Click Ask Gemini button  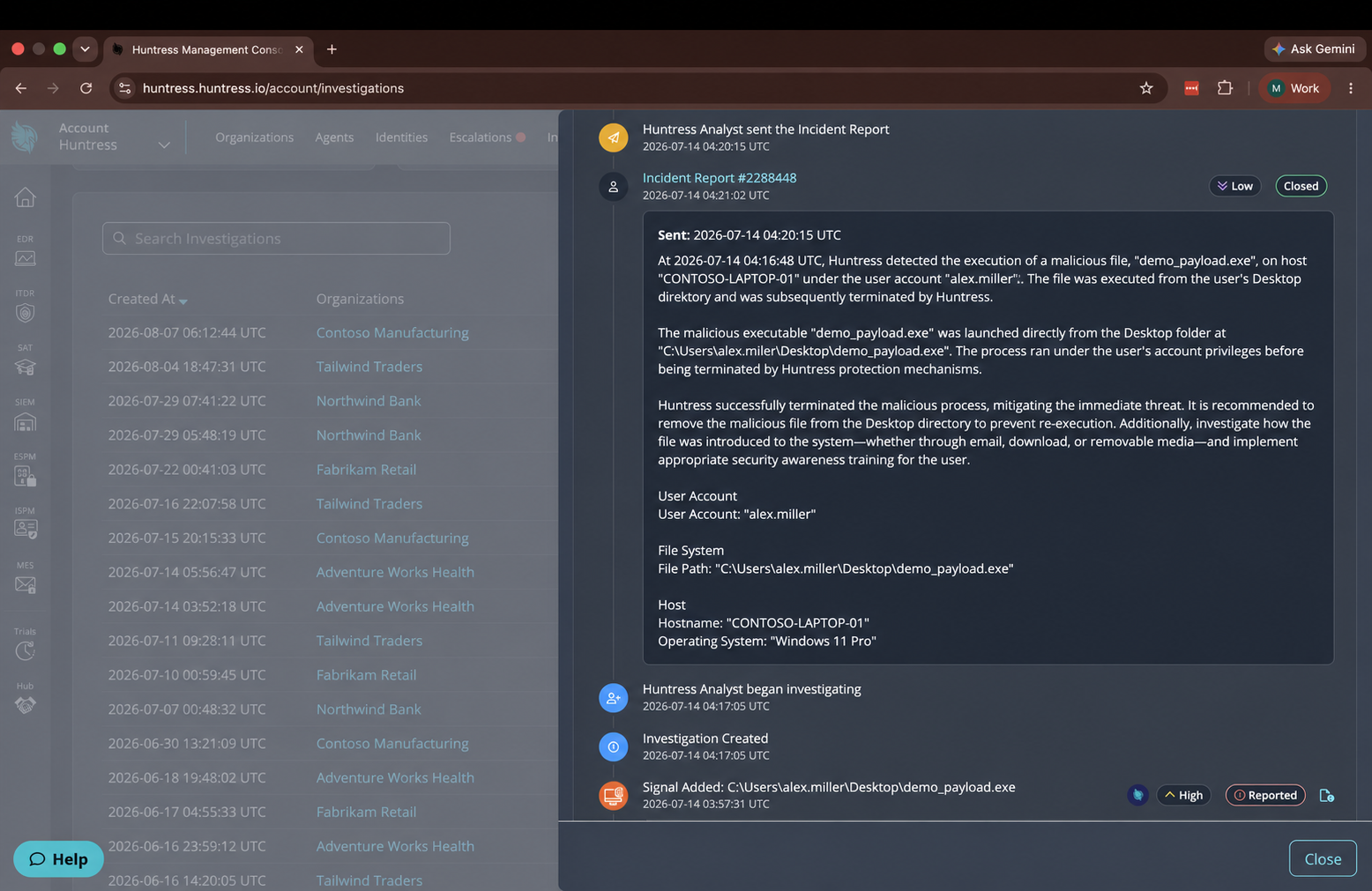pos(1314,49)
